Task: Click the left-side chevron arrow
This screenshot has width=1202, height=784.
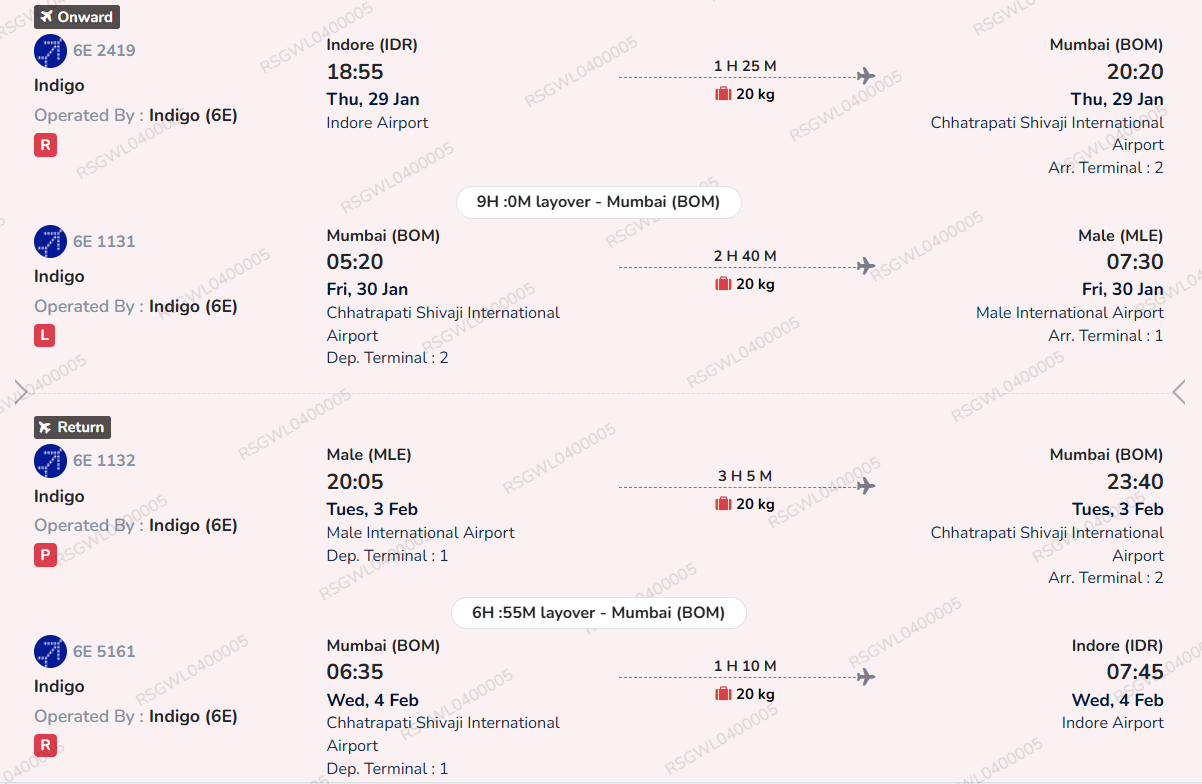Action: coord(21,392)
